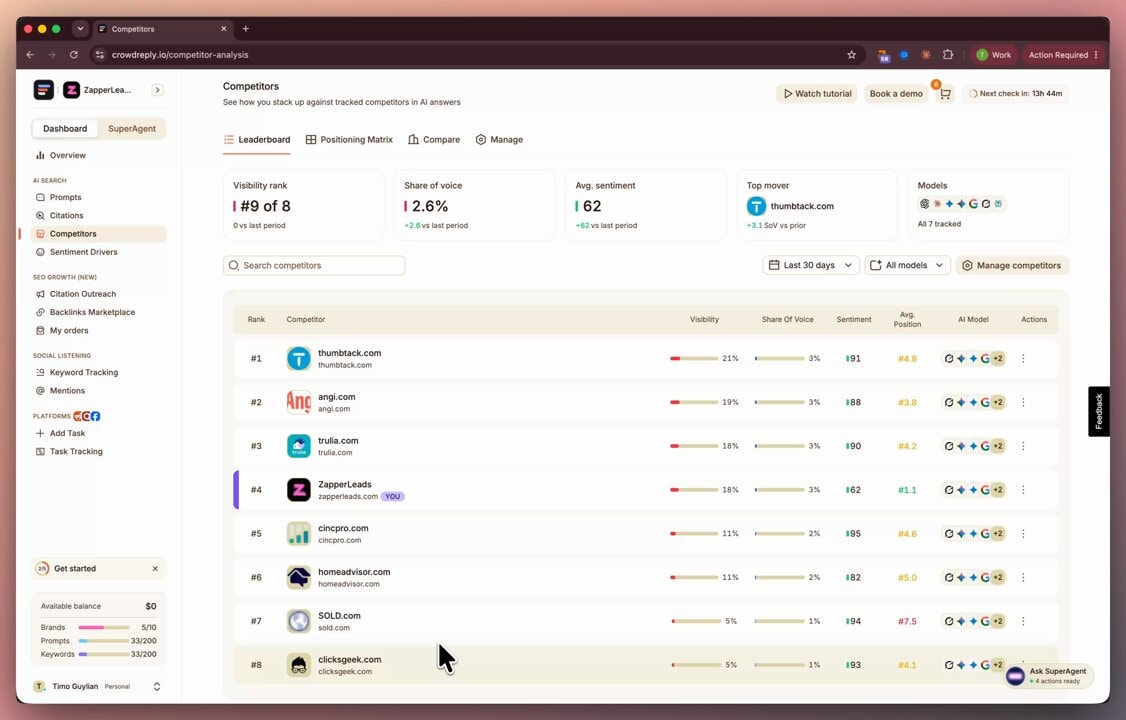The image size is (1126, 720).
Task: Click the Brands usage bar 5/10
Action: coord(103,627)
